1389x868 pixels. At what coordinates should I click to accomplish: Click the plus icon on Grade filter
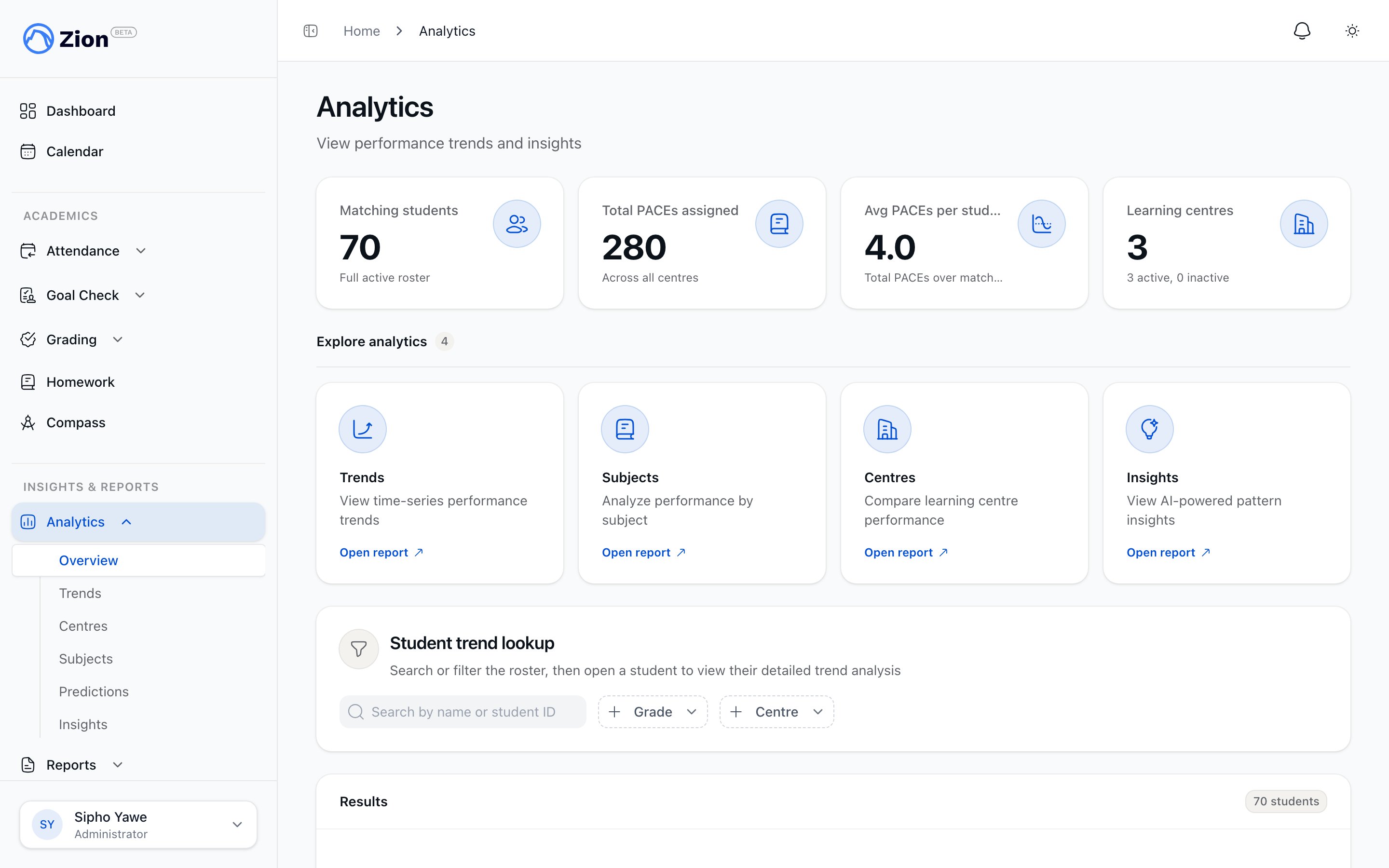click(x=614, y=712)
